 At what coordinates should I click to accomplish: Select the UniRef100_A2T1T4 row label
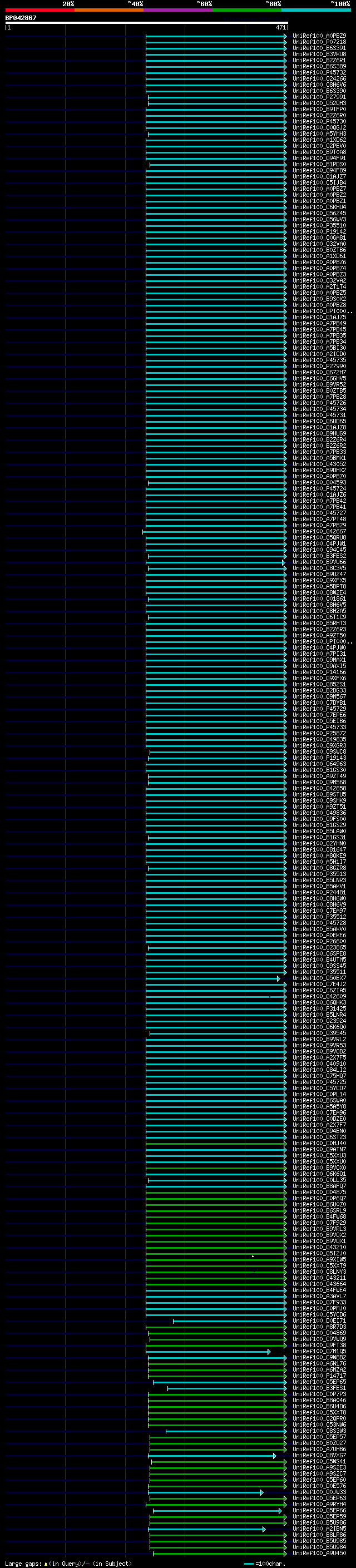[319, 286]
